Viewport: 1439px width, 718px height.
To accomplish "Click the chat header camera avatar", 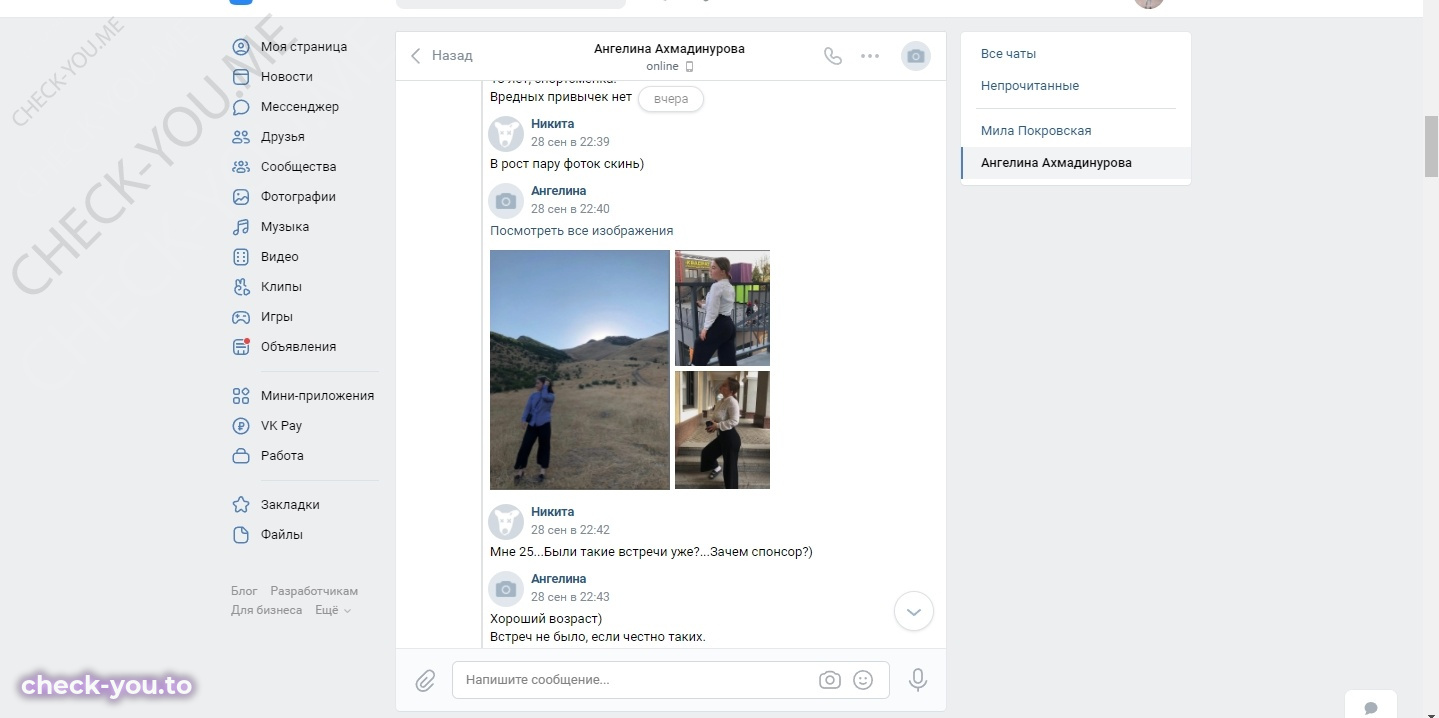I will coord(915,56).
